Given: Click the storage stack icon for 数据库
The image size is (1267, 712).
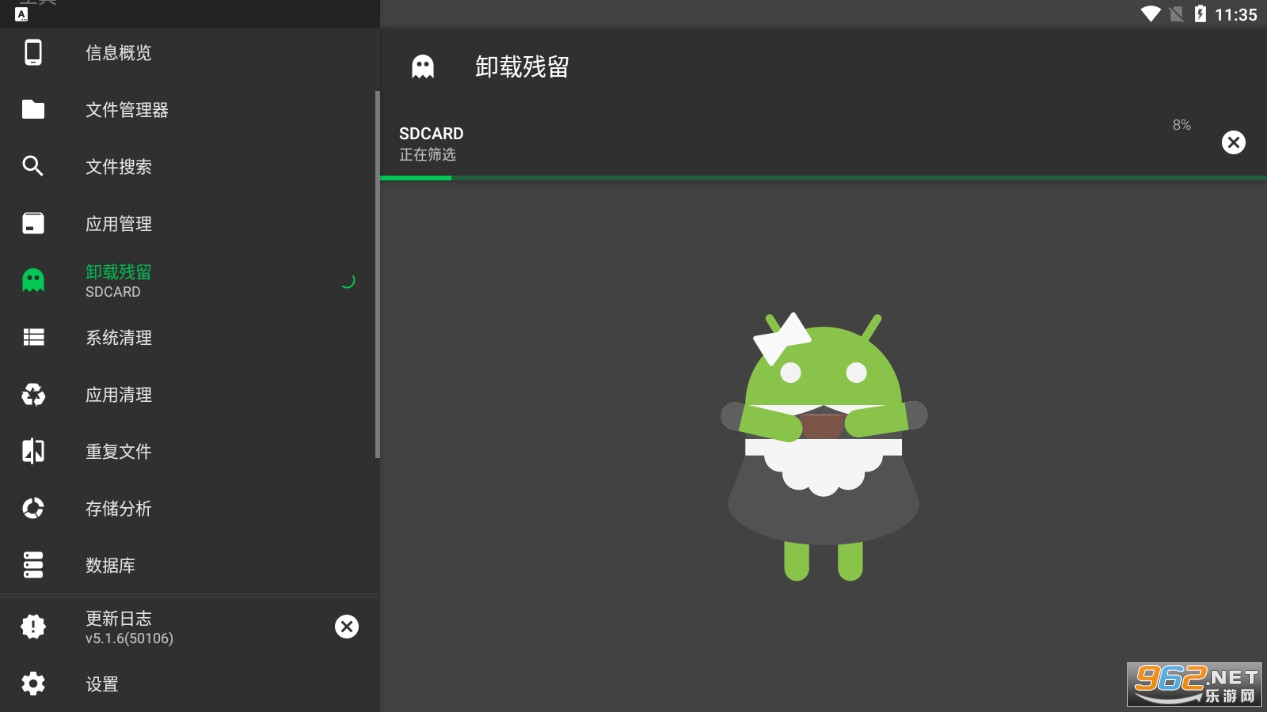Looking at the screenshot, I should coord(33,565).
